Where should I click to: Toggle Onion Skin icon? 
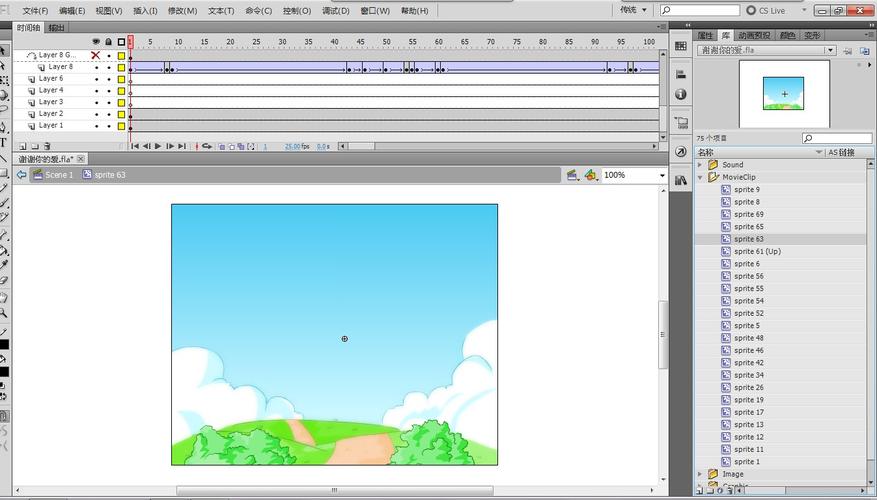(x=221, y=147)
